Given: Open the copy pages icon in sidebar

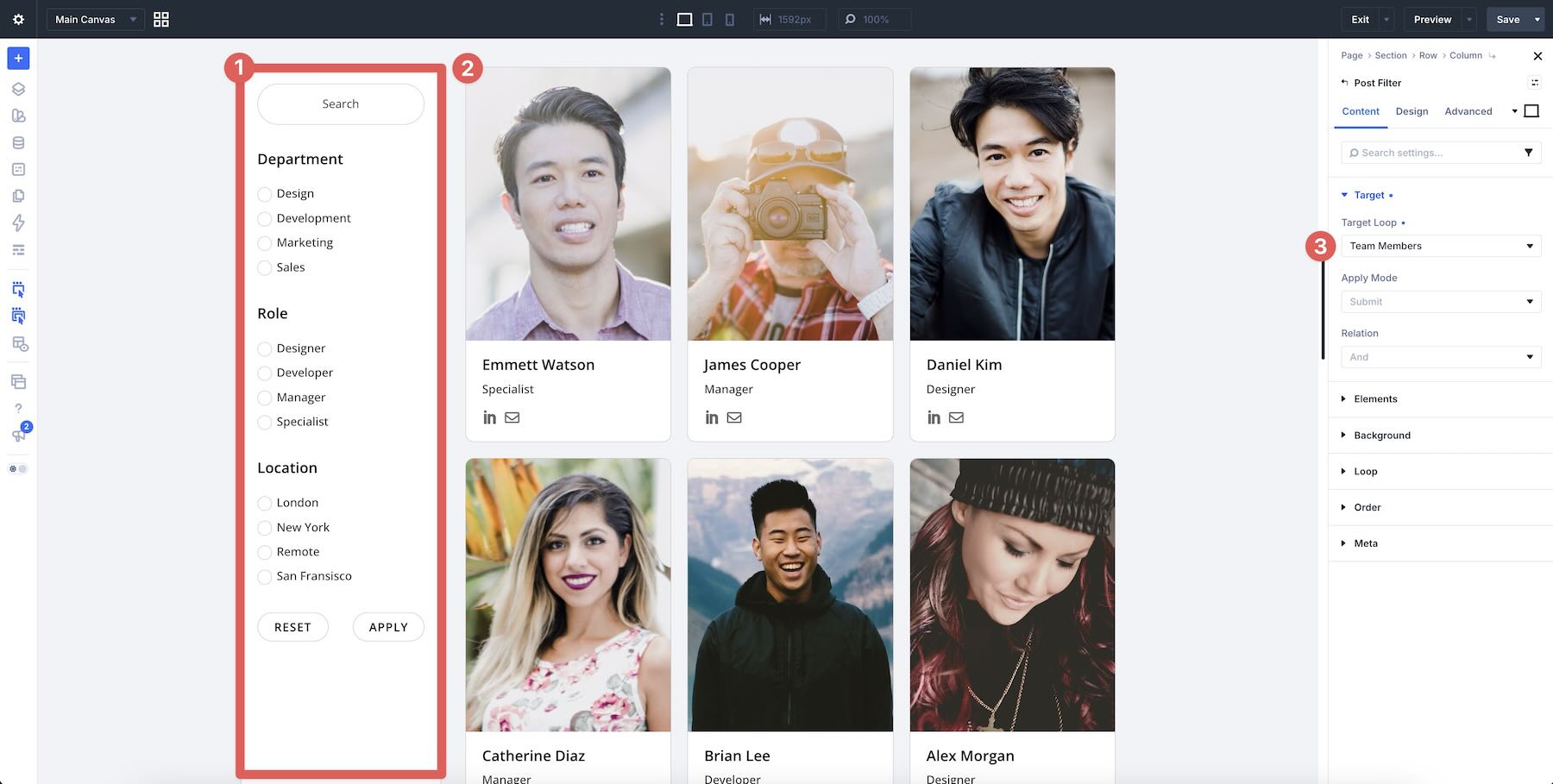Looking at the screenshot, I should (18, 196).
